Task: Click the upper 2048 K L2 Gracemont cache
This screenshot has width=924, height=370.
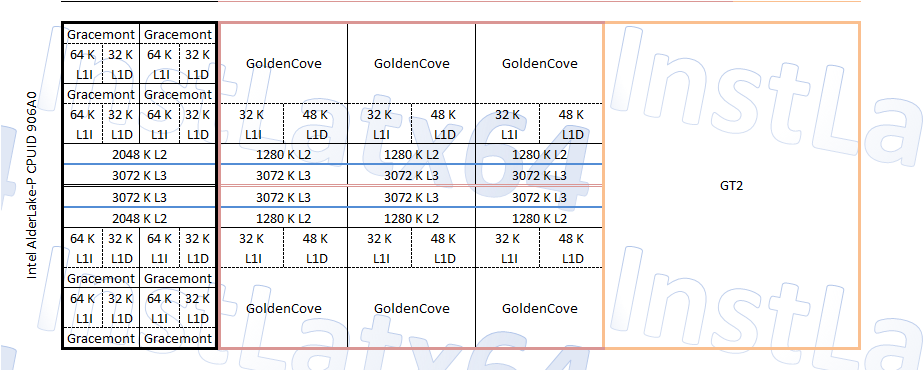Action: 140,154
